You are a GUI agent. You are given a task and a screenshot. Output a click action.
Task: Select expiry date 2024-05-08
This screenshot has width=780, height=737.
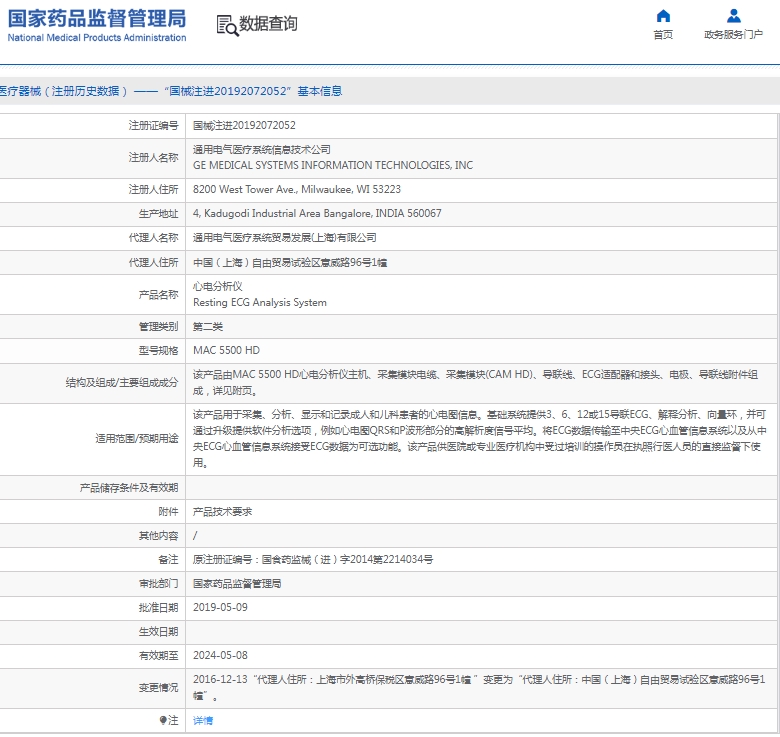[220, 655]
